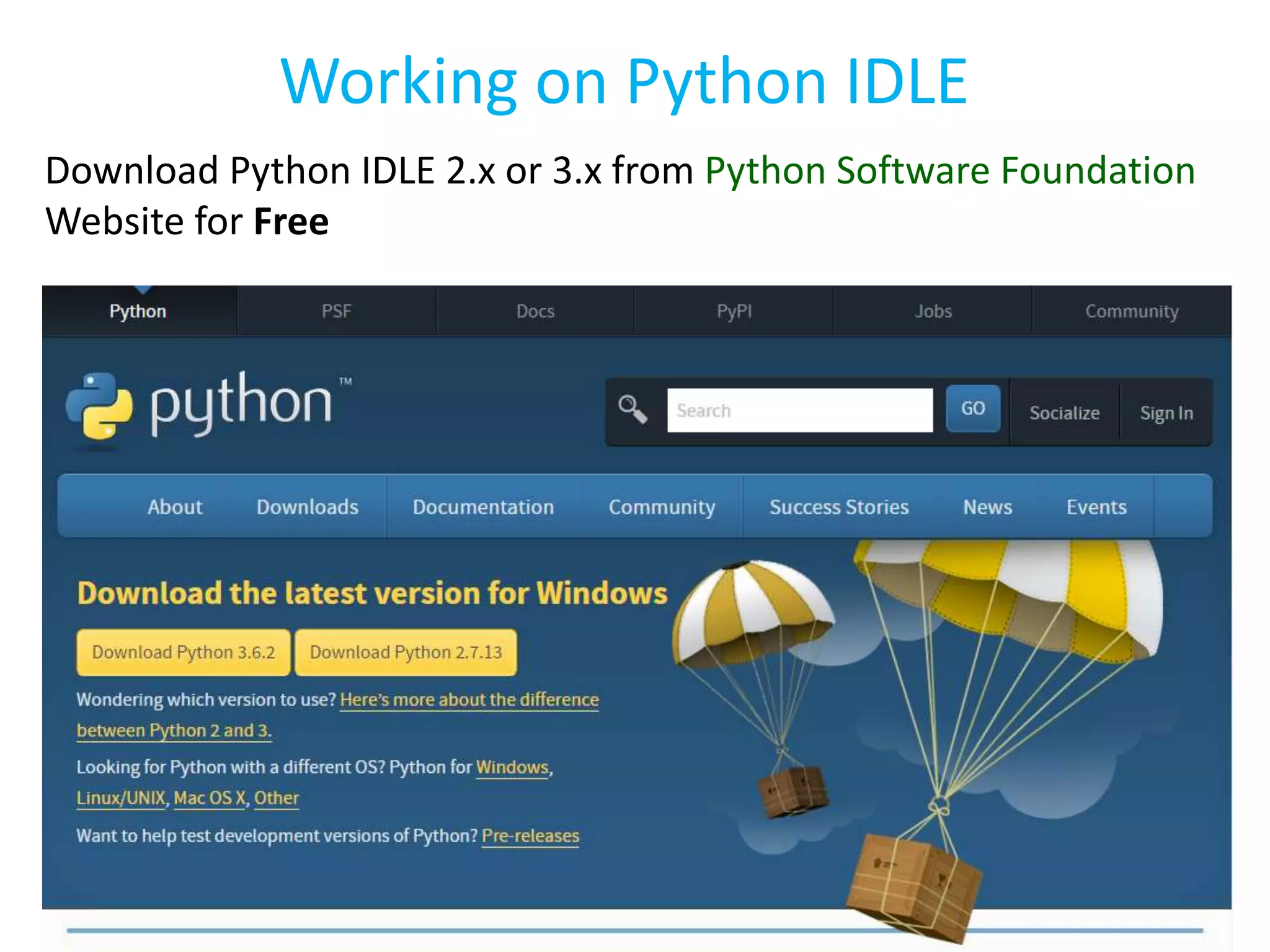
Task: Select Community in the main navigation bar
Action: click(662, 507)
